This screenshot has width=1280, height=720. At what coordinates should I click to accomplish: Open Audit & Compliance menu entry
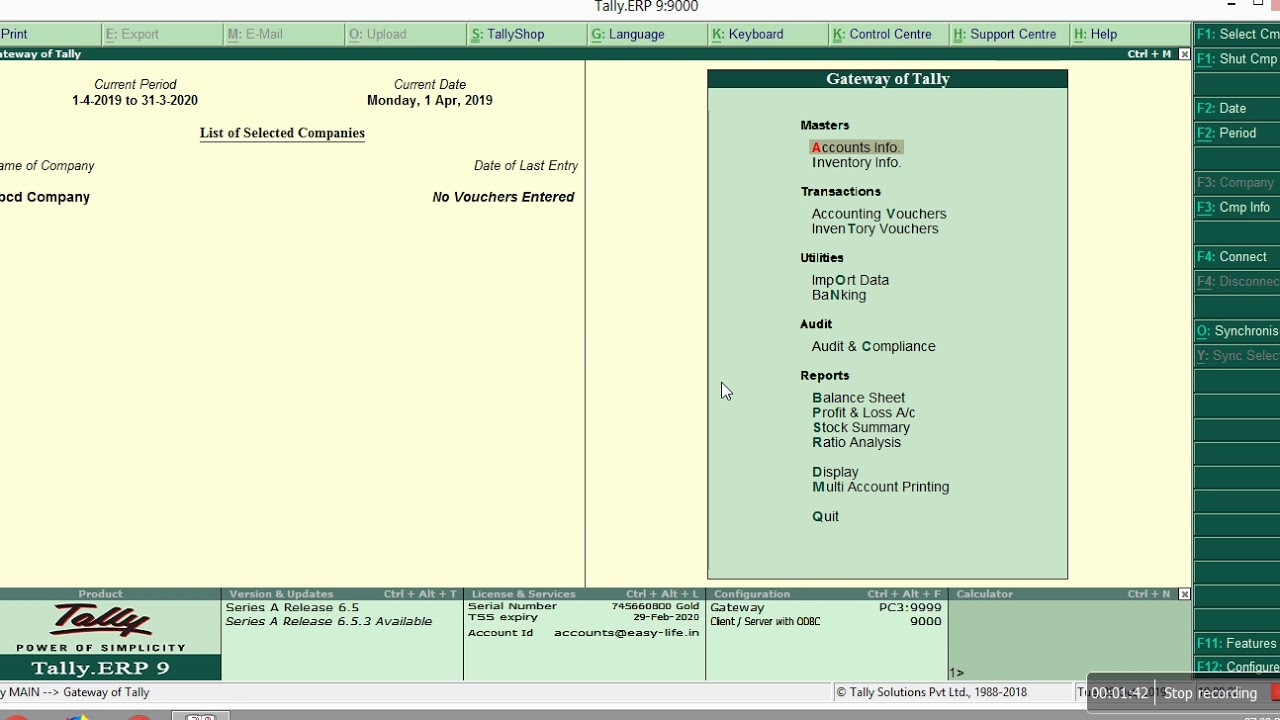(x=874, y=346)
